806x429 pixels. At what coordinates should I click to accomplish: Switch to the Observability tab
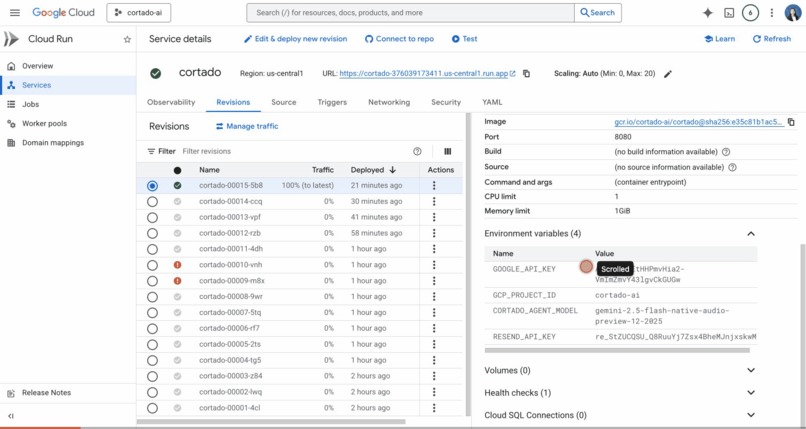click(x=171, y=102)
